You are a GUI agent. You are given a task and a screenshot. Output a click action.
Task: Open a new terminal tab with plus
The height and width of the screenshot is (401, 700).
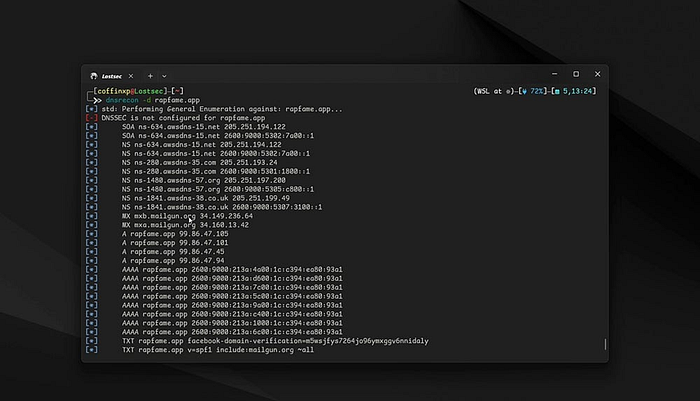click(x=150, y=76)
